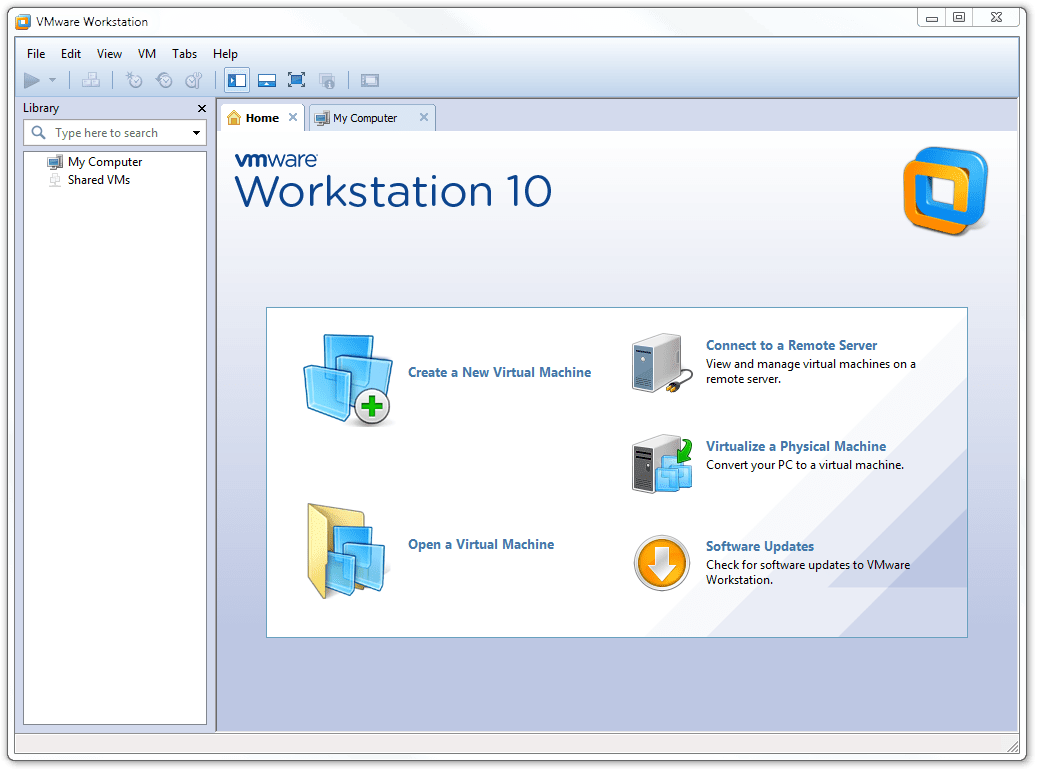The width and height of the screenshot is (1037, 770).
Task: Click the search magnifier icon
Action: (x=38, y=133)
